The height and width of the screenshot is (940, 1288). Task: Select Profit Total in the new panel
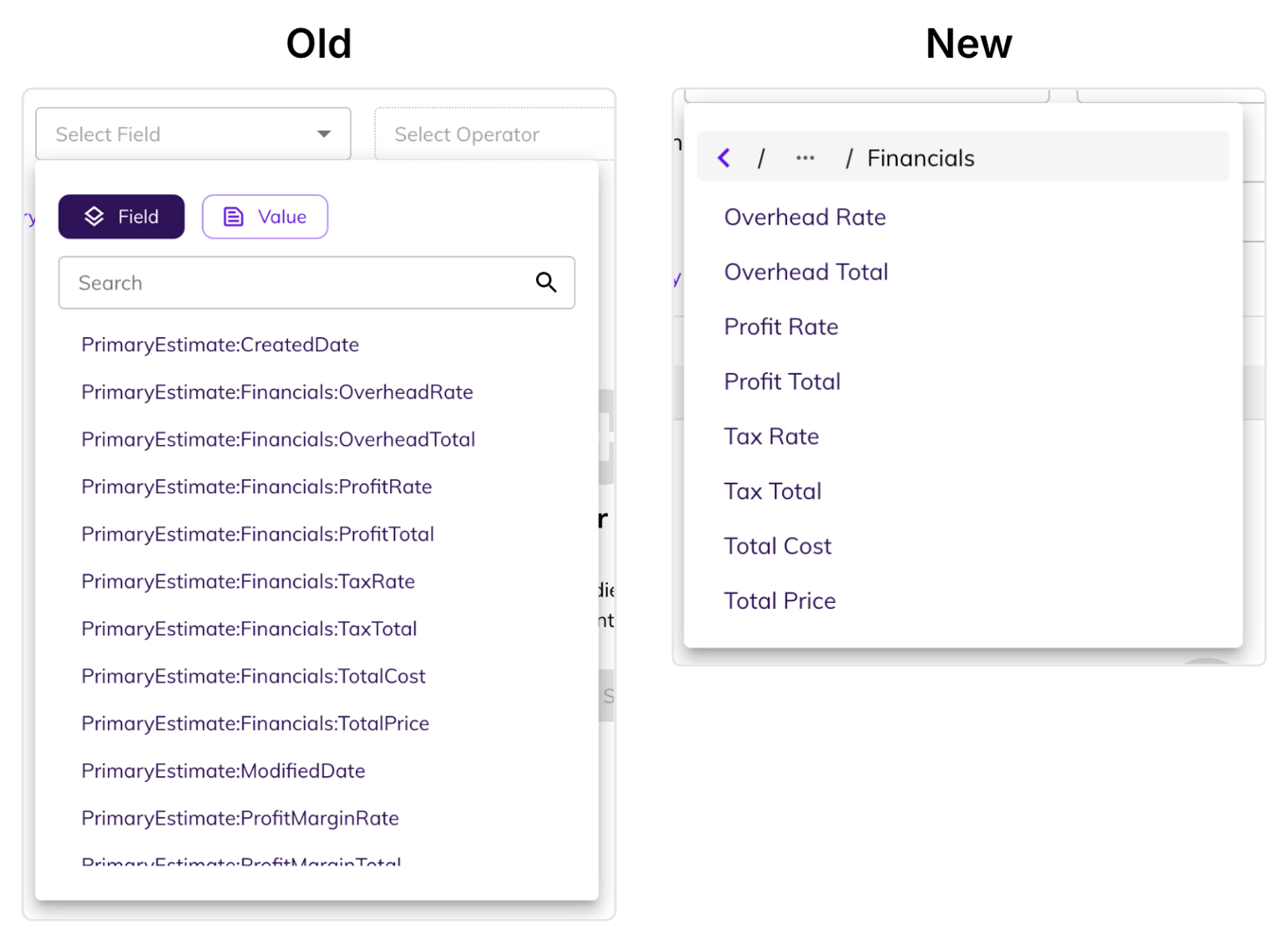781,381
